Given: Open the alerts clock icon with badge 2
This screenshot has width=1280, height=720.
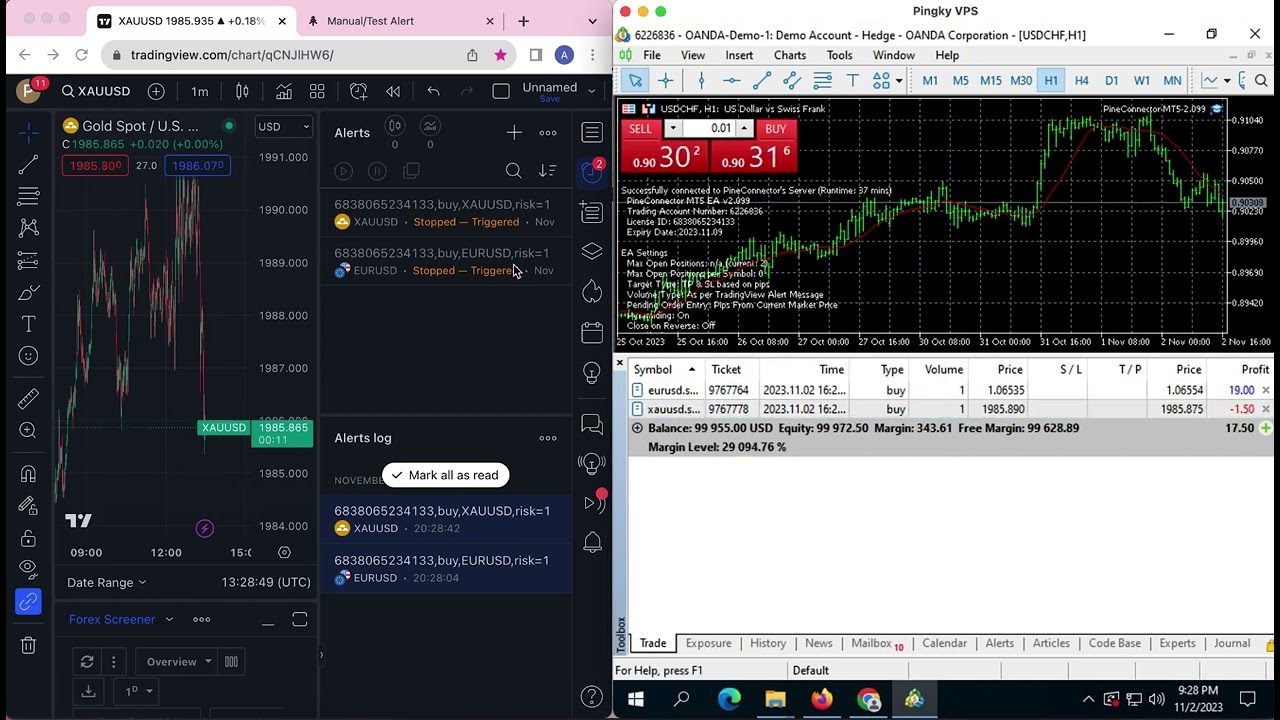Looking at the screenshot, I should pyautogui.click(x=592, y=171).
